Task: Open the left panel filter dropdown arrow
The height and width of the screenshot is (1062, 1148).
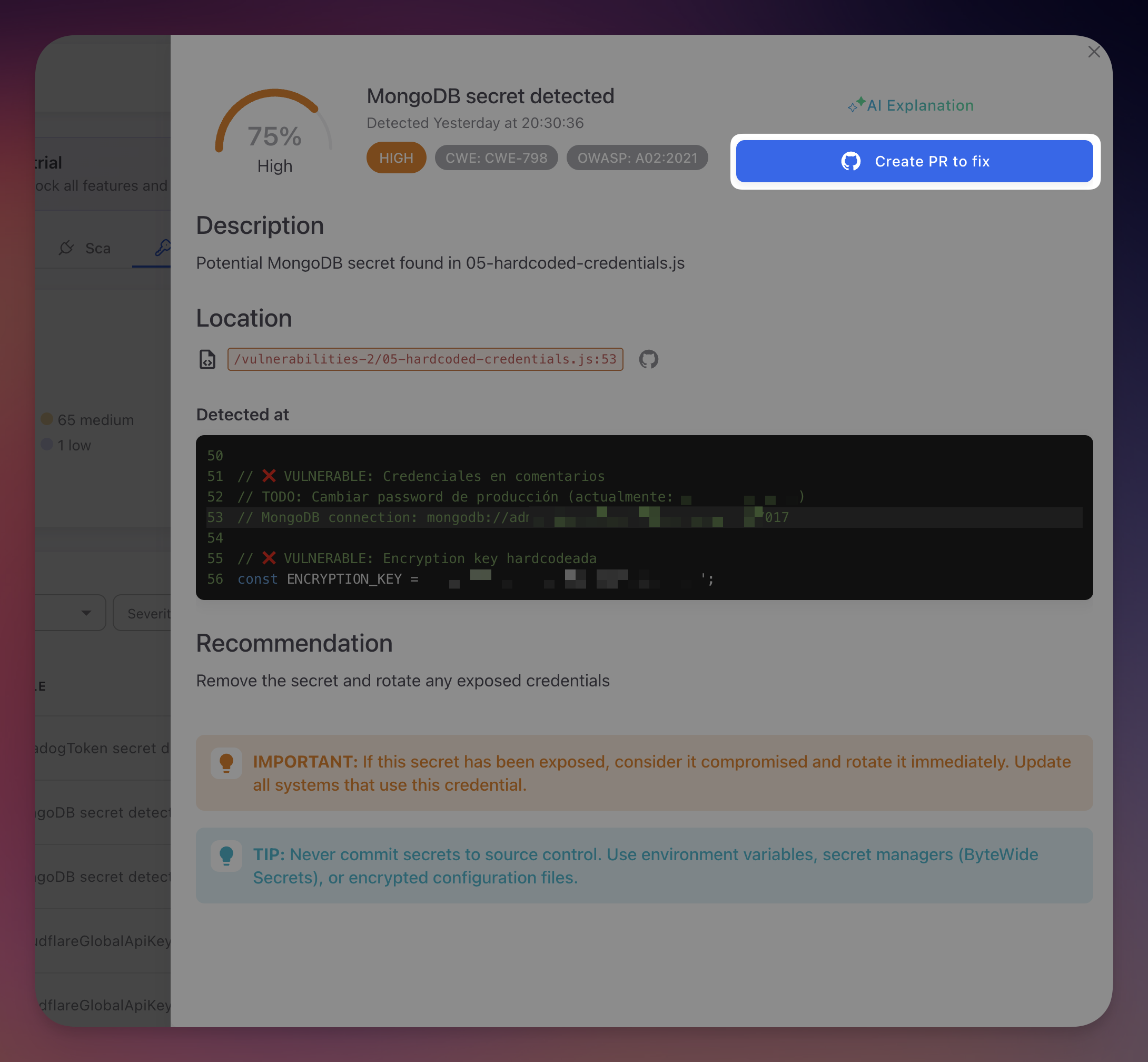Action: (86, 613)
